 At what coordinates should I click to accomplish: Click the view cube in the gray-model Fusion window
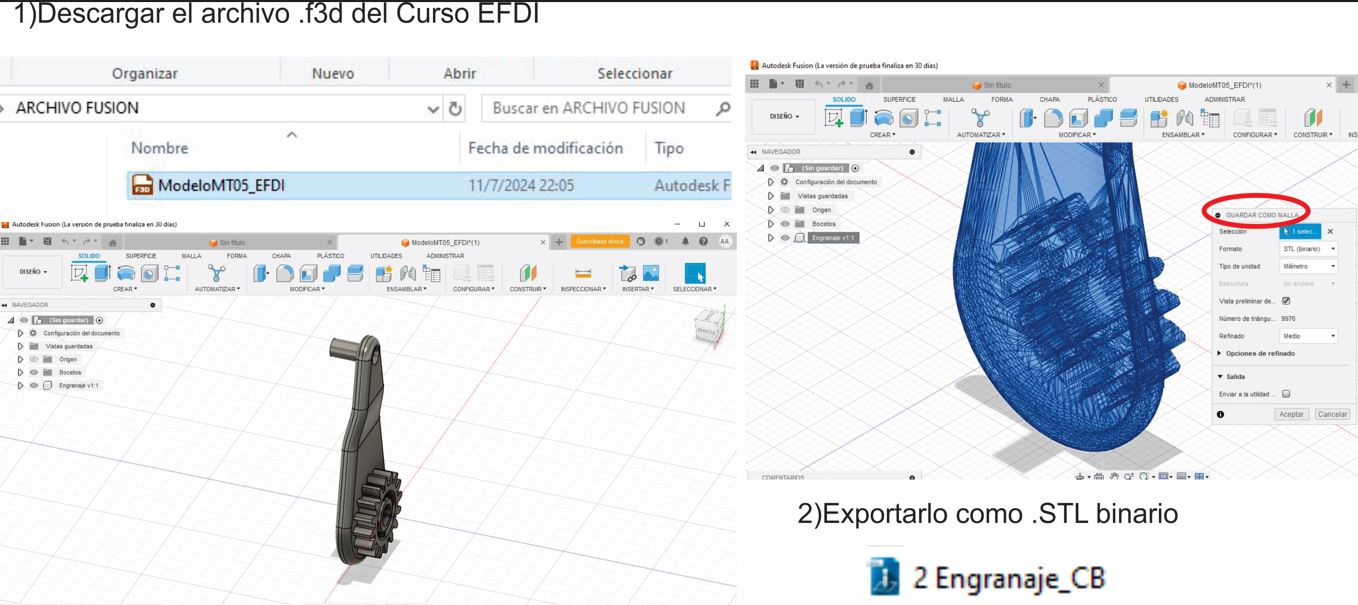point(707,329)
